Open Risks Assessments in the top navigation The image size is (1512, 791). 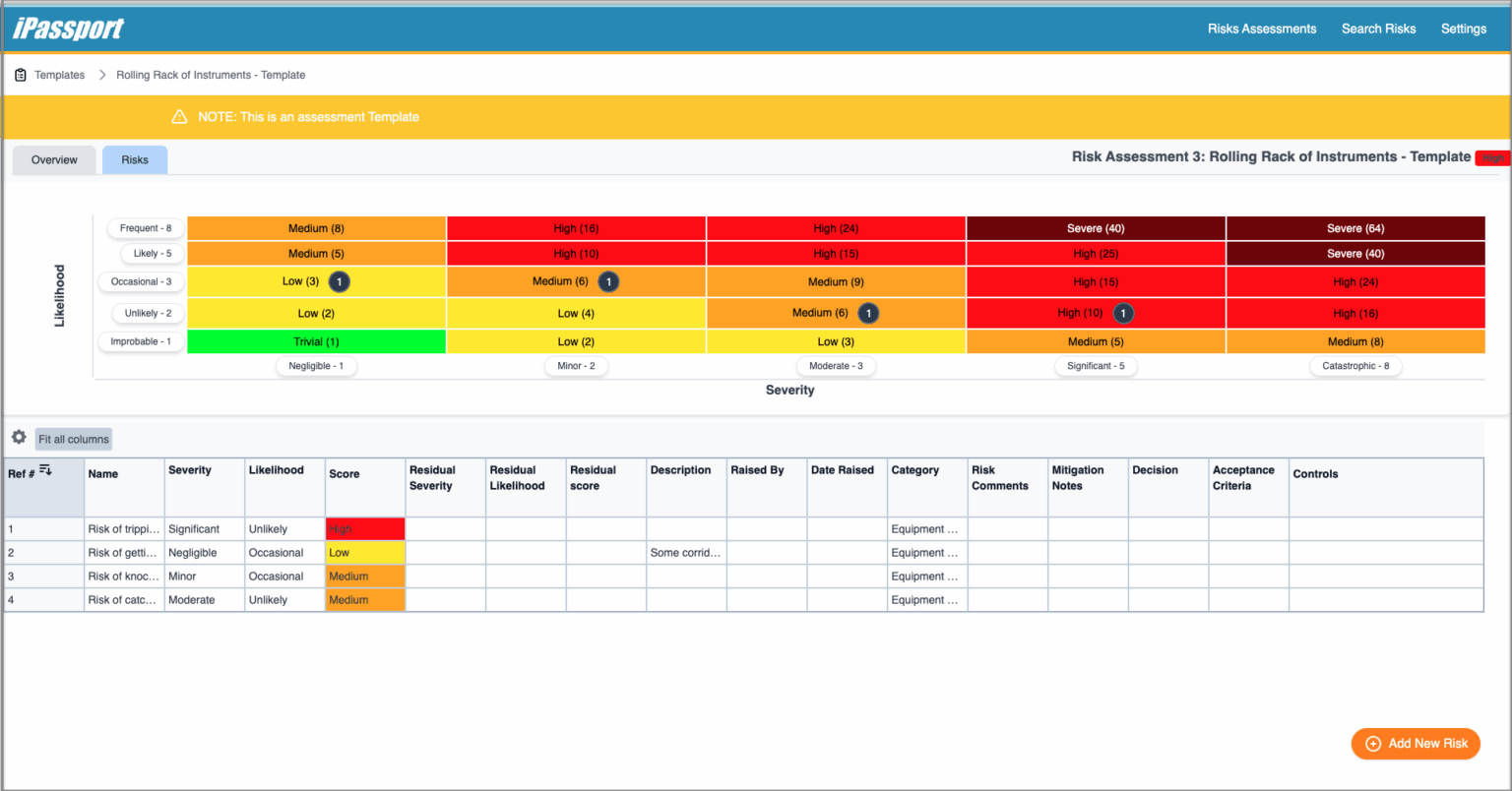[x=1262, y=29]
